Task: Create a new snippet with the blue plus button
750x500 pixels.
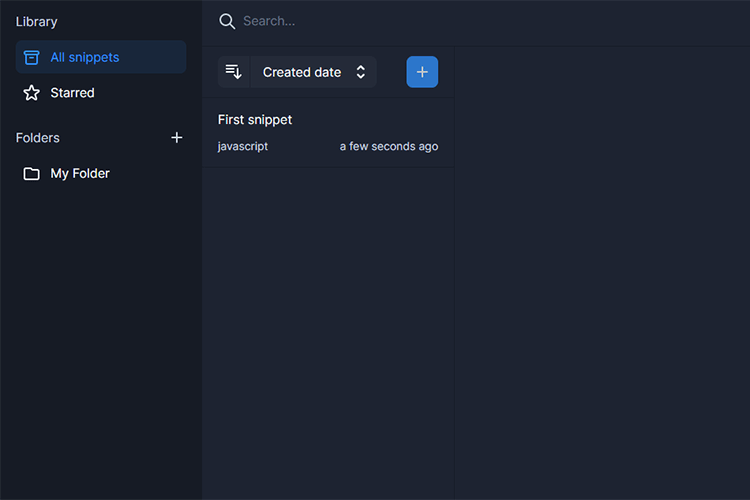Action: coord(422,72)
